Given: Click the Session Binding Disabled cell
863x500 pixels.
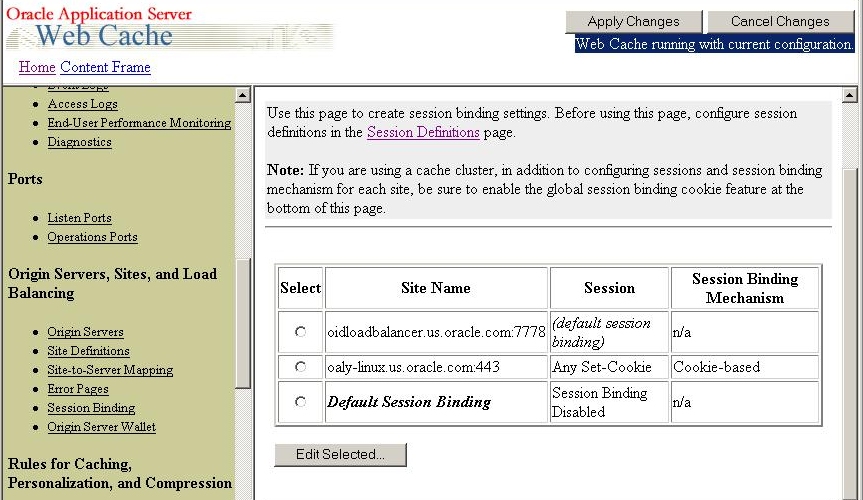Looking at the screenshot, I should click(x=609, y=402).
